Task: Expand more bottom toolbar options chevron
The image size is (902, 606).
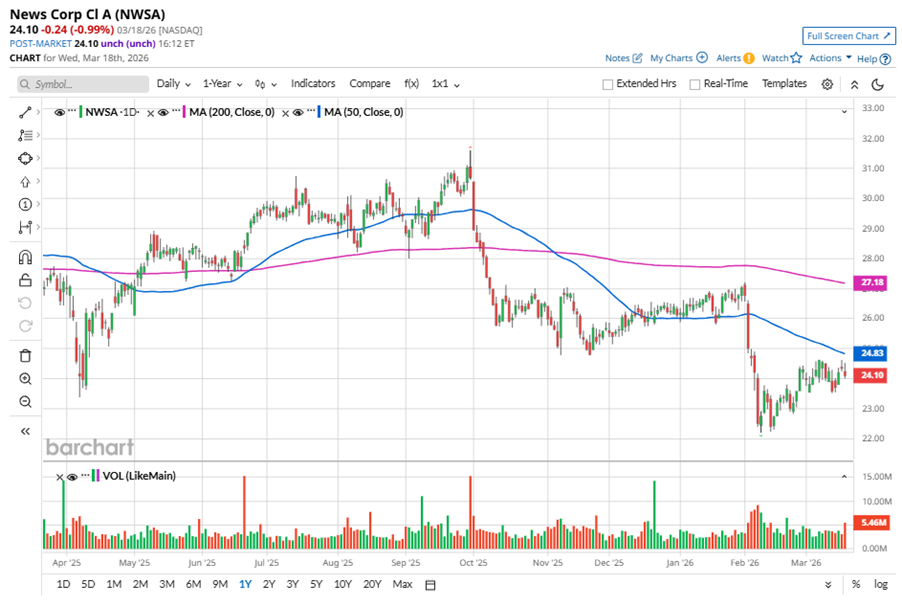Action: coord(828,585)
